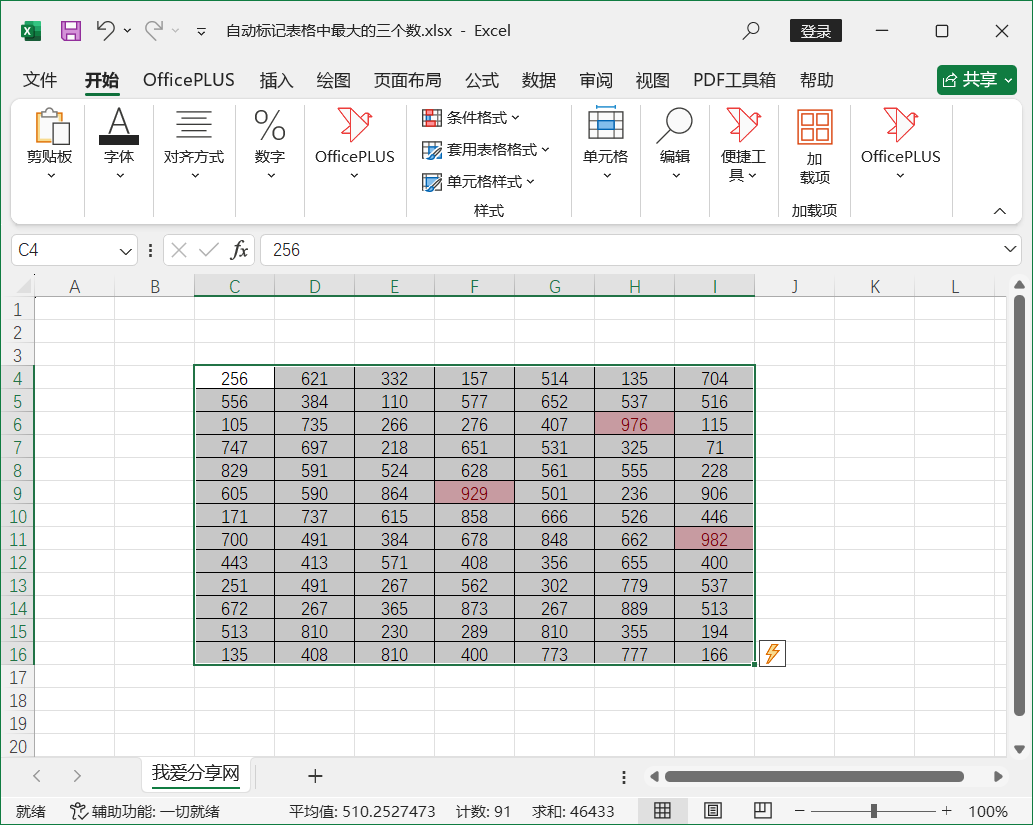Switch to Page Layout view

tap(713, 811)
